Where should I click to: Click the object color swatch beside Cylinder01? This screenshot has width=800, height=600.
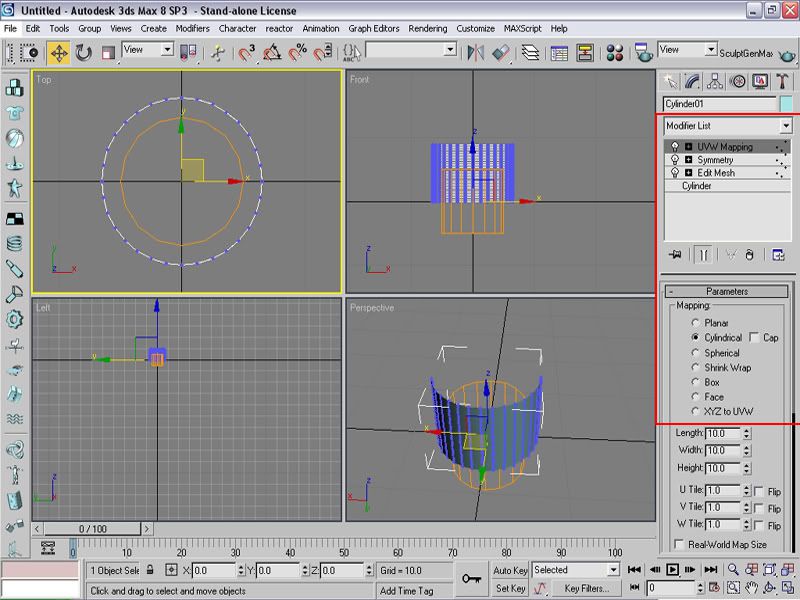click(x=786, y=104)
